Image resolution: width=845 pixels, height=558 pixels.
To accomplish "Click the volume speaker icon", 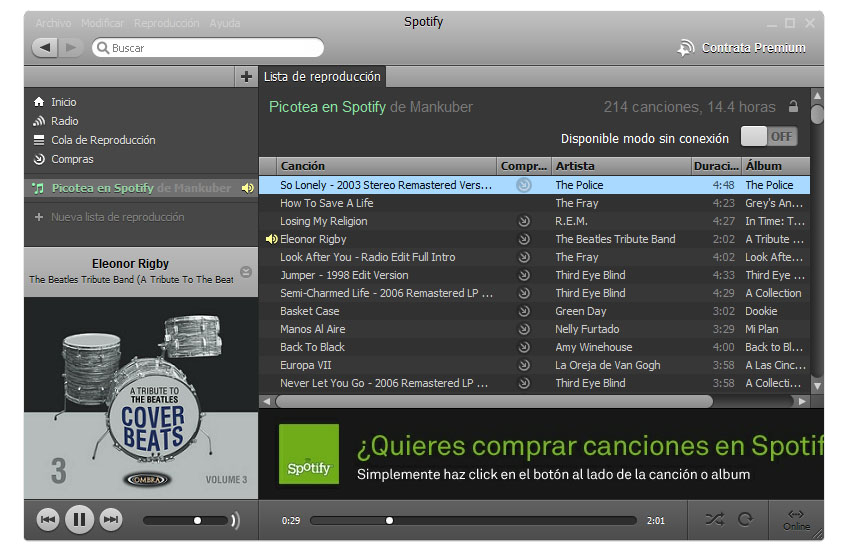I will pyautogui.click(x=236, y=520).
